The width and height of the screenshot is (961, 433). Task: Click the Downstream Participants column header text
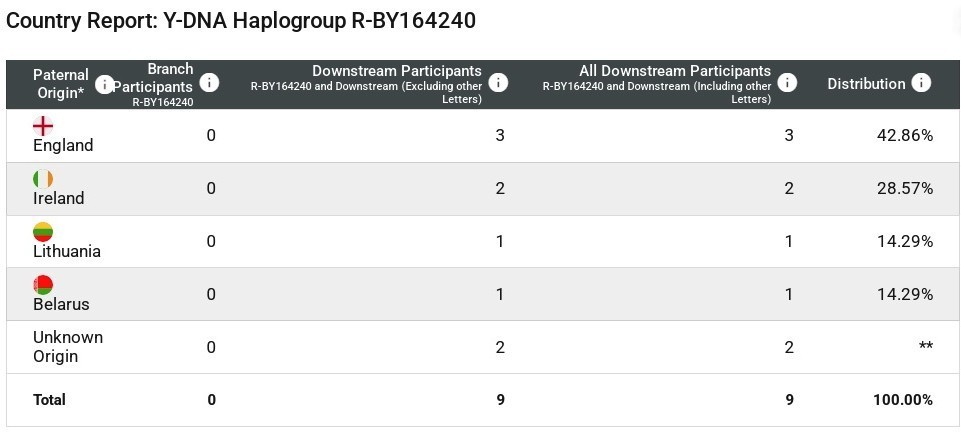coord(396,71)
